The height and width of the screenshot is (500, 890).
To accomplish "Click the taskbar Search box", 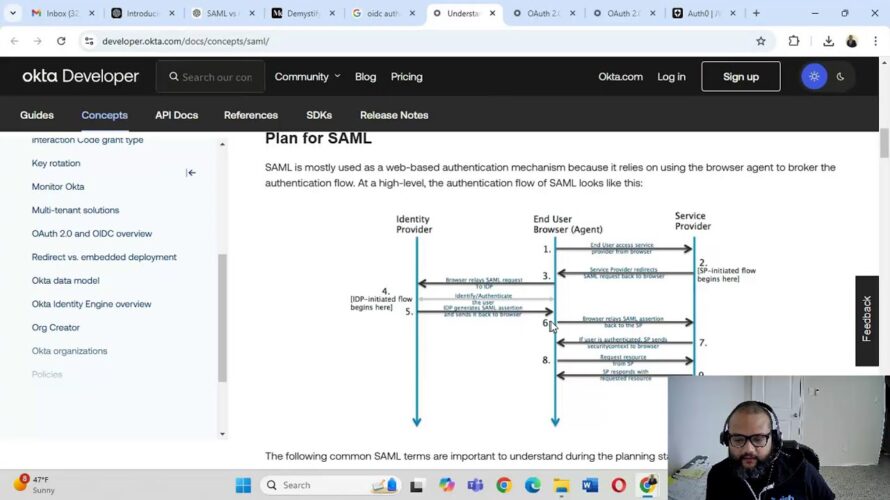I will coord(332,485).
